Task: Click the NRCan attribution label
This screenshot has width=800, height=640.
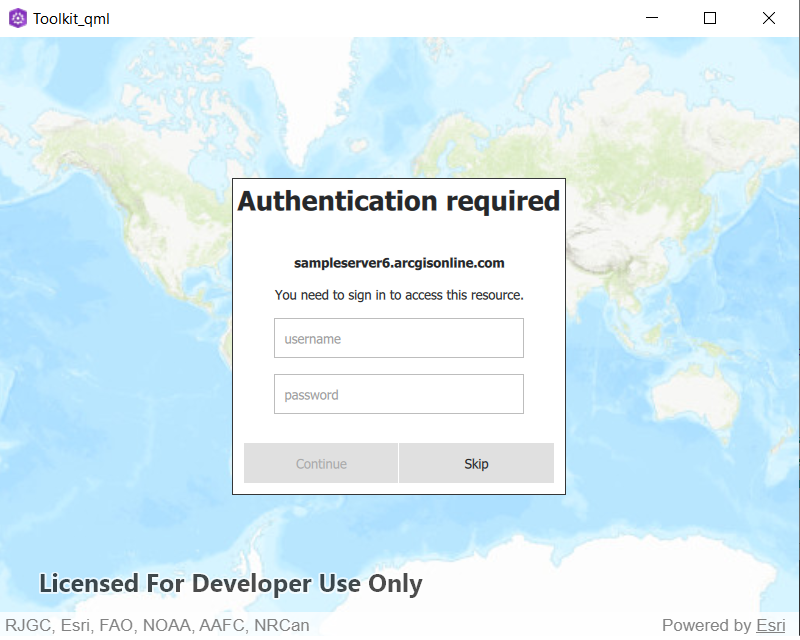Action: (280, 625)
